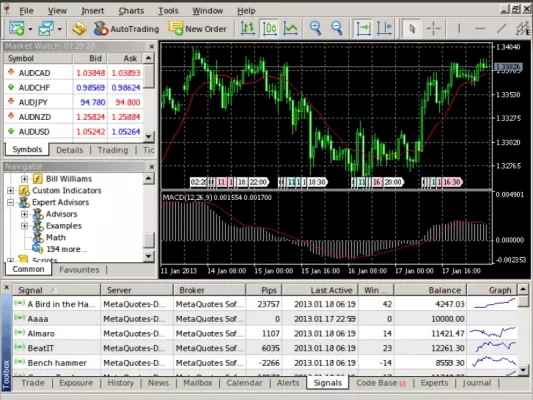
Task: Sort by the Signal column header
Action: [x=56, y=290]
